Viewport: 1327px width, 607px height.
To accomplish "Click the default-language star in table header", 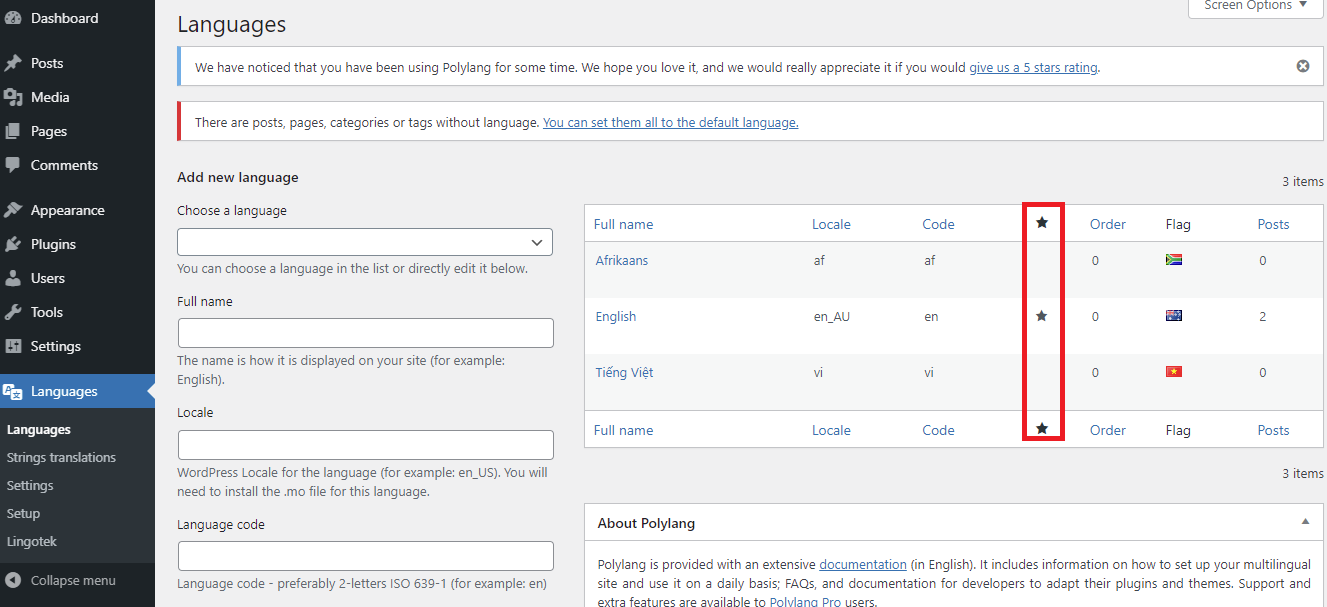I will click(1042, 223).
